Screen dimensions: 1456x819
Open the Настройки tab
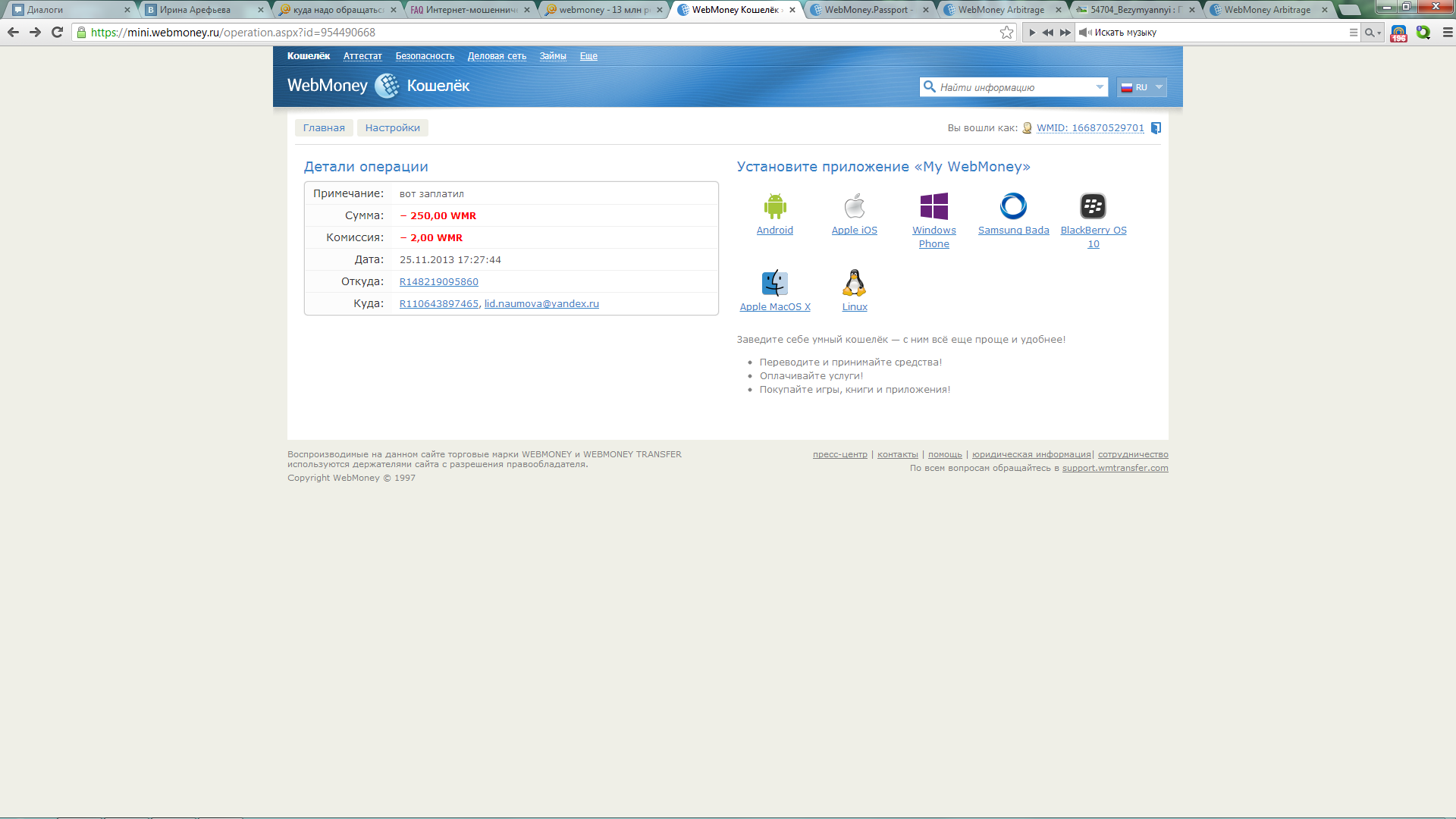tap(393, 128)
